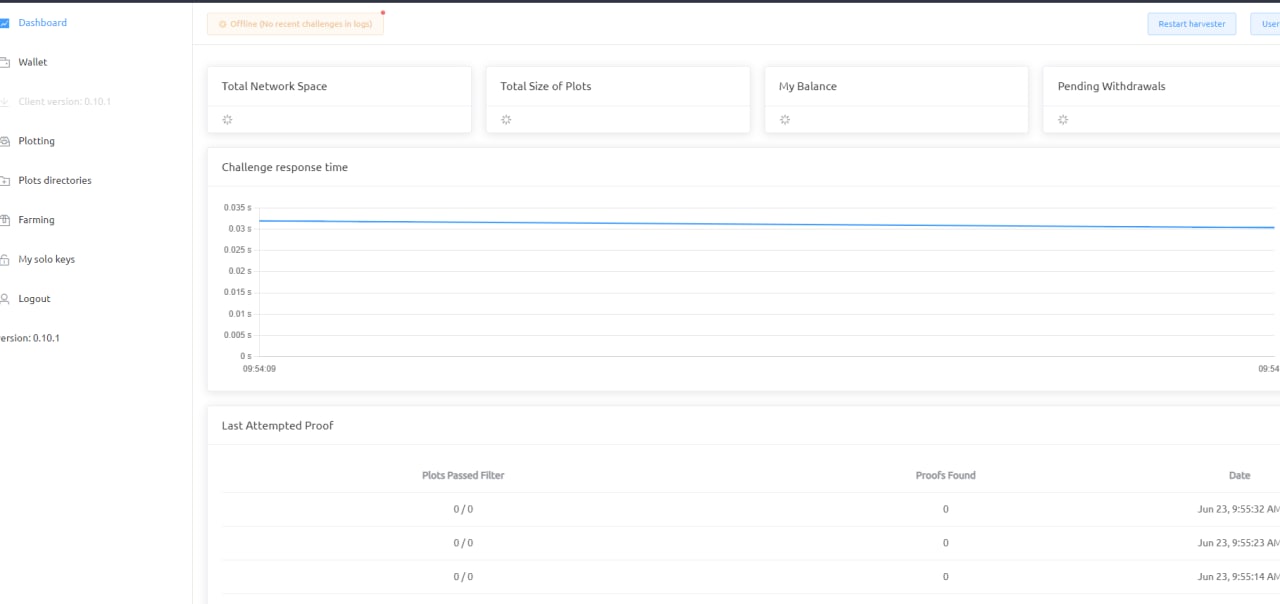The width and height of the screenshot is (1280, 604).
Task: Click the My solo keys lock icon
Action: coord(4,260)
